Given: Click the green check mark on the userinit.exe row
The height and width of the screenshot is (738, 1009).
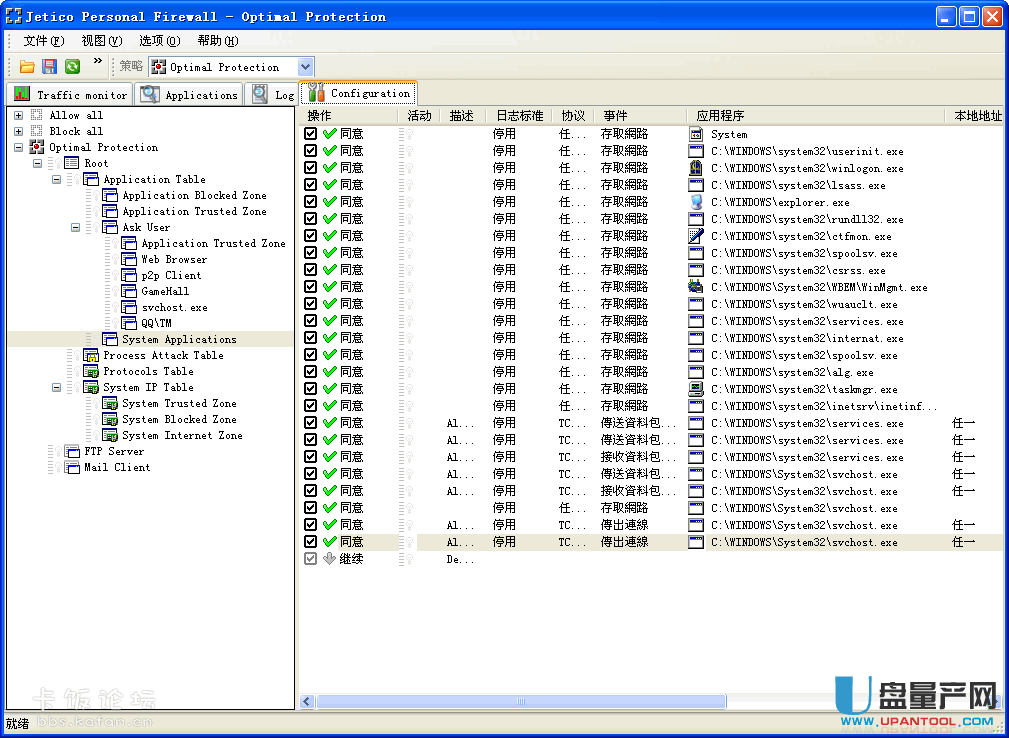Looking at the screenshot, I should (x=330, y=151).
